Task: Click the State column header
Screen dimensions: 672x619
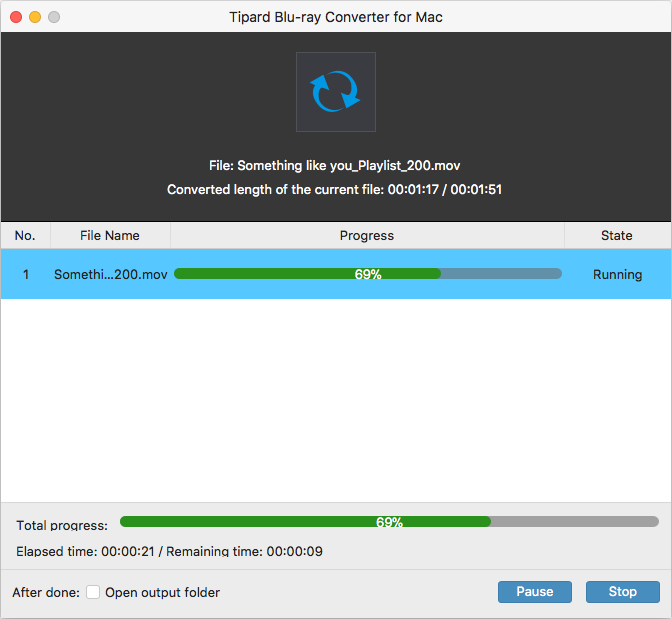Action: pyautogui.click(x=616, y=236)
